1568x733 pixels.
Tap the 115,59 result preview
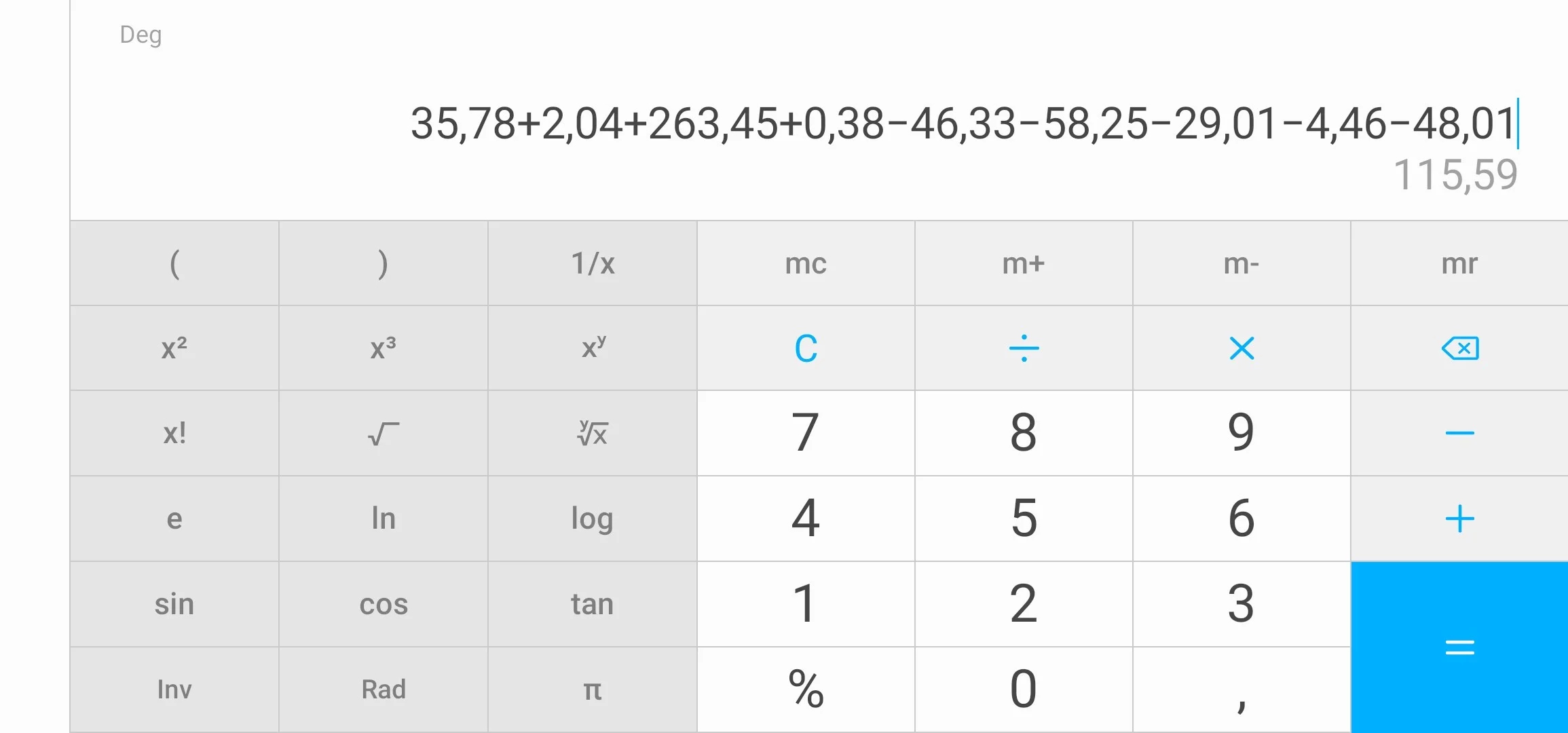point(1455,175)
